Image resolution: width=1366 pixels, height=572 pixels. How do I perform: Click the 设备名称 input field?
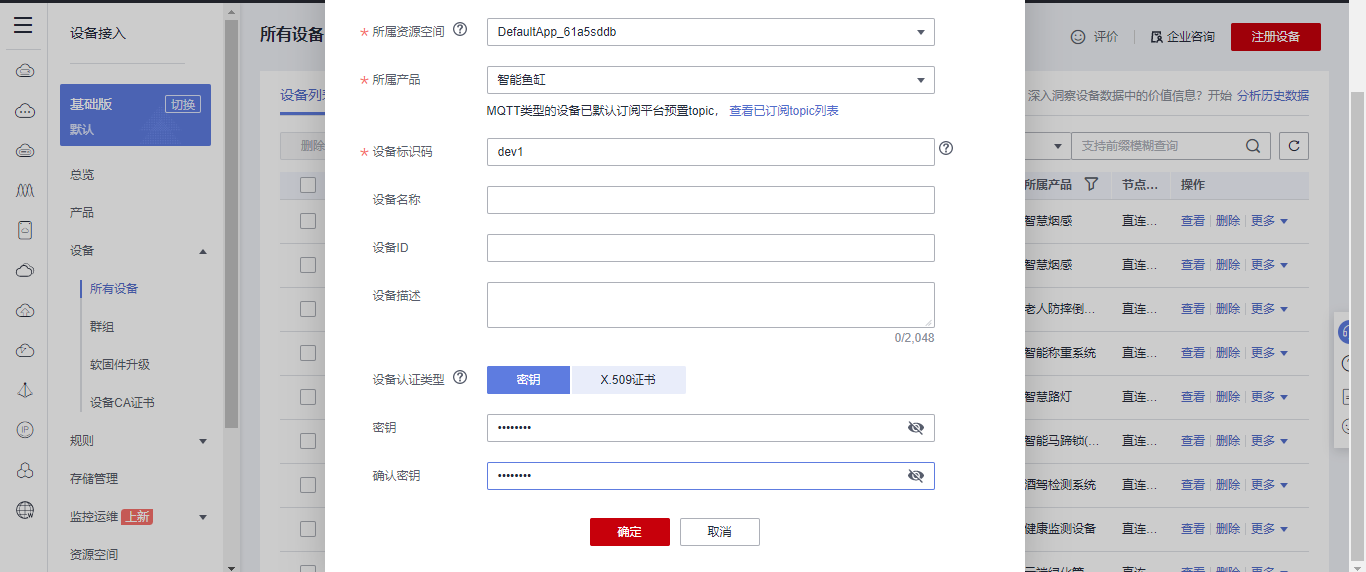pos(710,200)
